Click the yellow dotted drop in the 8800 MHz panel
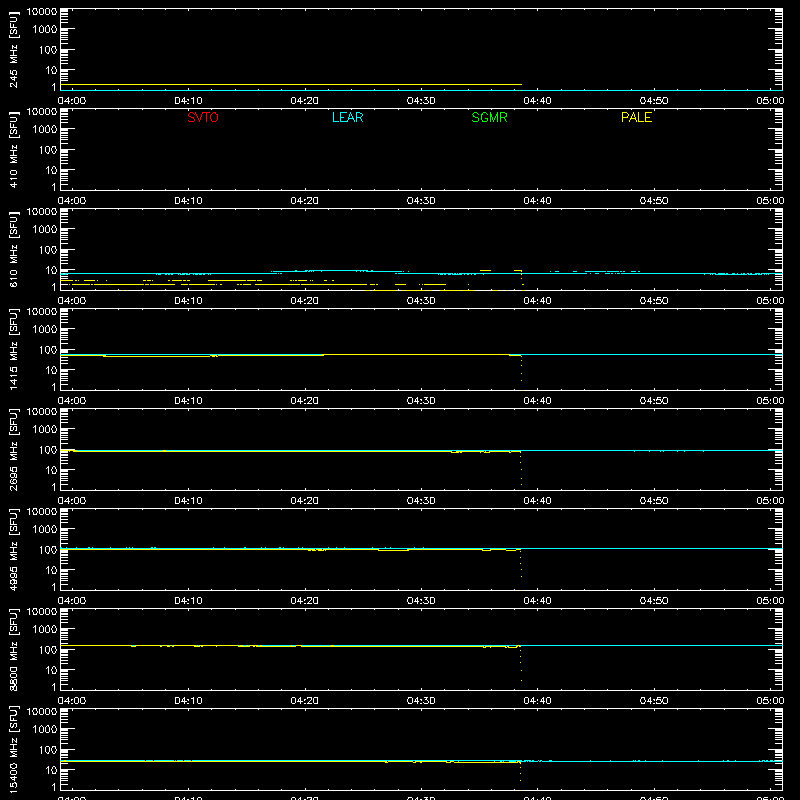Viewport: 800px width, 800px height. click(521, 663)
